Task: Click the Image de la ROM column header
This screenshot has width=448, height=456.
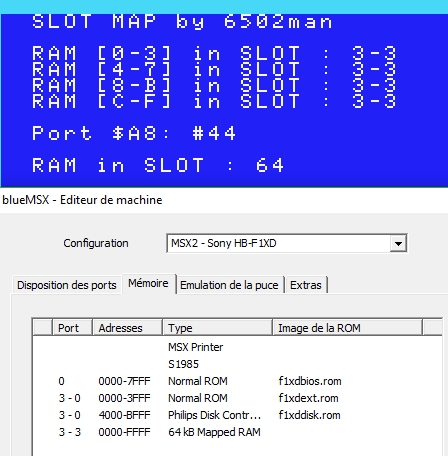Action: 347,328
